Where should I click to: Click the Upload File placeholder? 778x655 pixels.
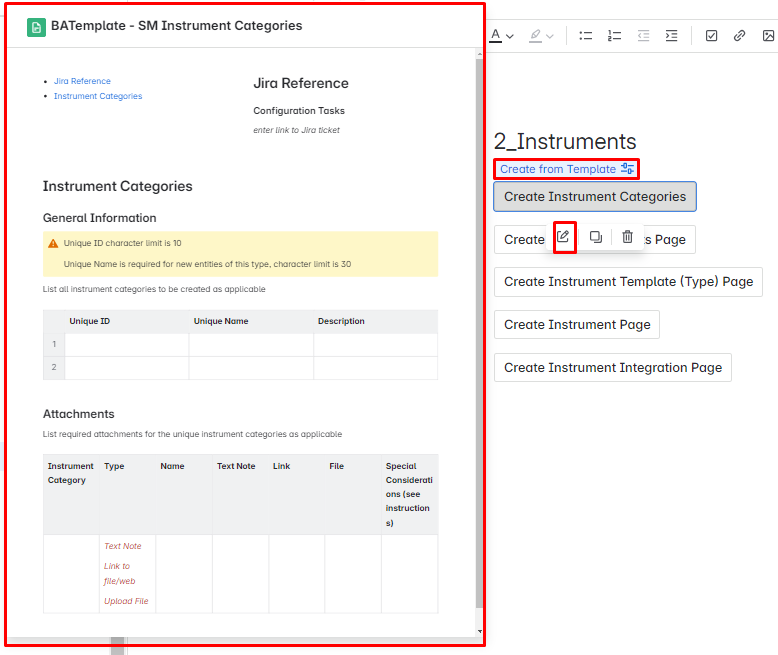pos(126,601)
